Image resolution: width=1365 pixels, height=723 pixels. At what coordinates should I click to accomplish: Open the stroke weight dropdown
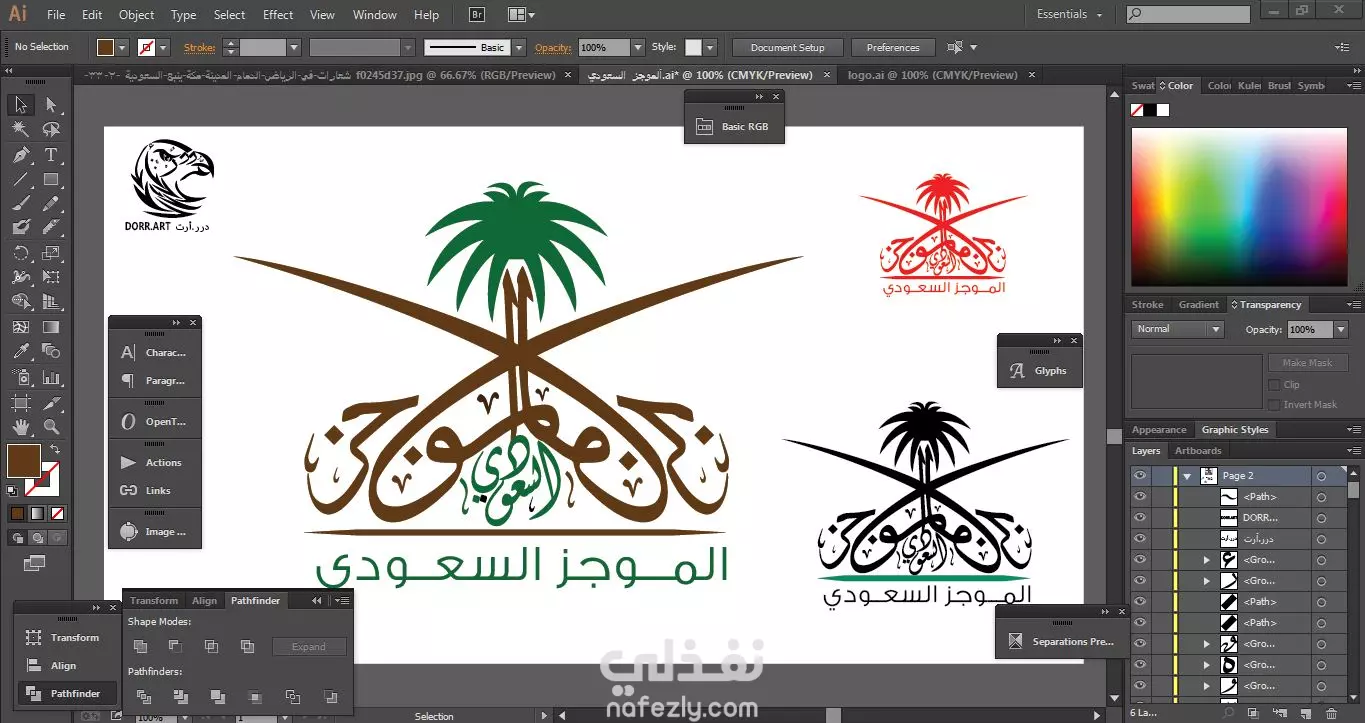tap(294, 47)
